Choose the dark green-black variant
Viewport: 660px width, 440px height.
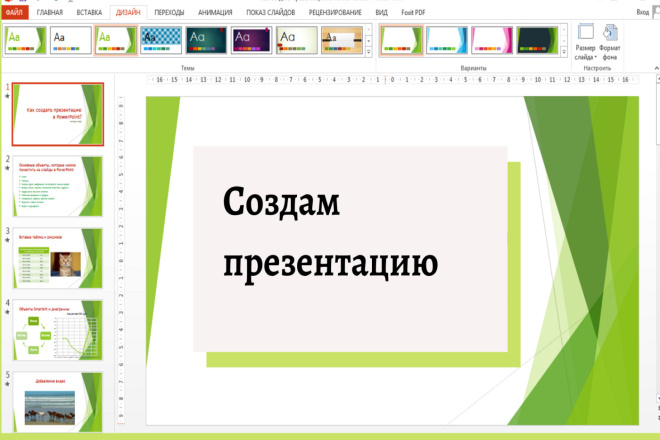click(537, 40)
